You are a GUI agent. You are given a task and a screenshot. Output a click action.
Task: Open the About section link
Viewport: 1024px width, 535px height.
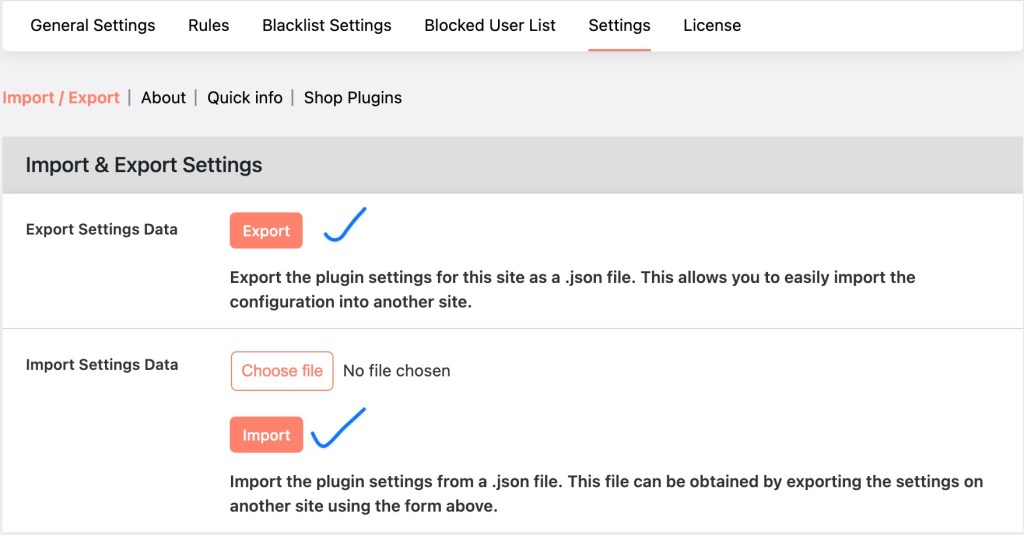(163, 97)
